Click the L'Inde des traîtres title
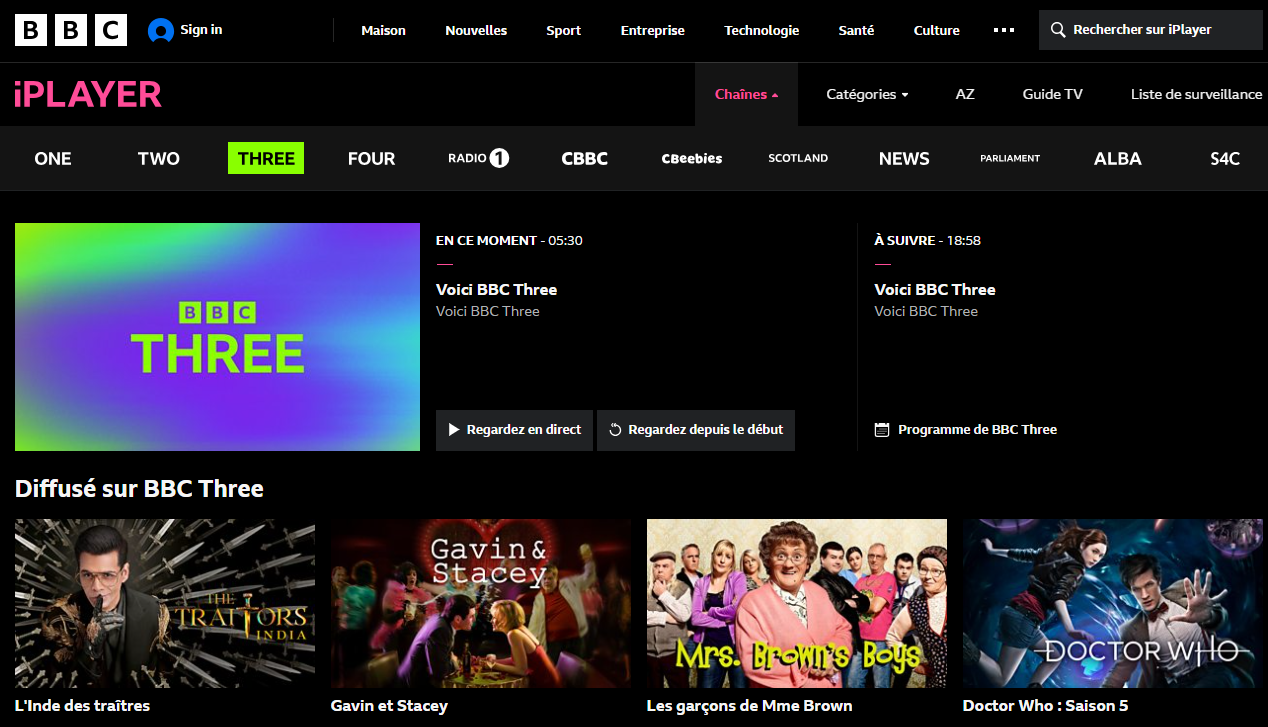 pyautogui.click(x=82, y=706)
